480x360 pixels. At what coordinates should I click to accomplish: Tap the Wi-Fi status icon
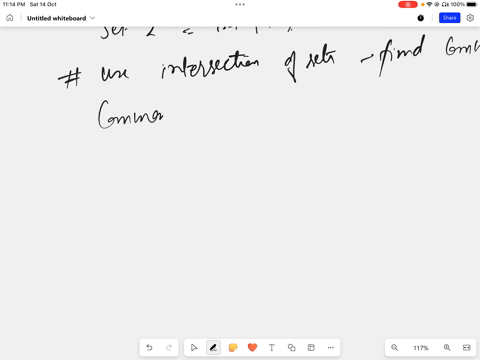(429, 4)
